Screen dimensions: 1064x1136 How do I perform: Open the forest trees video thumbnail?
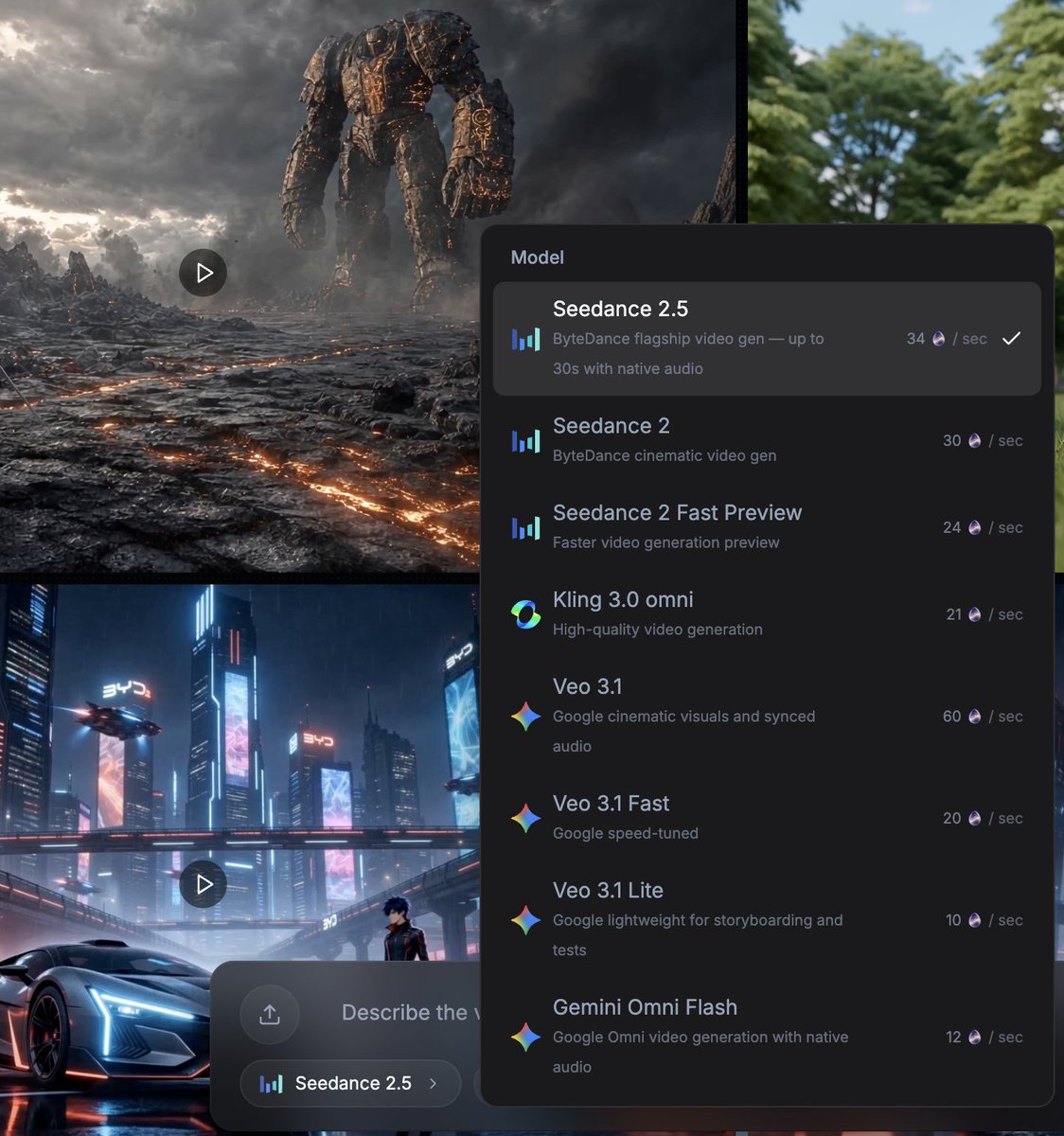point(906,112)
